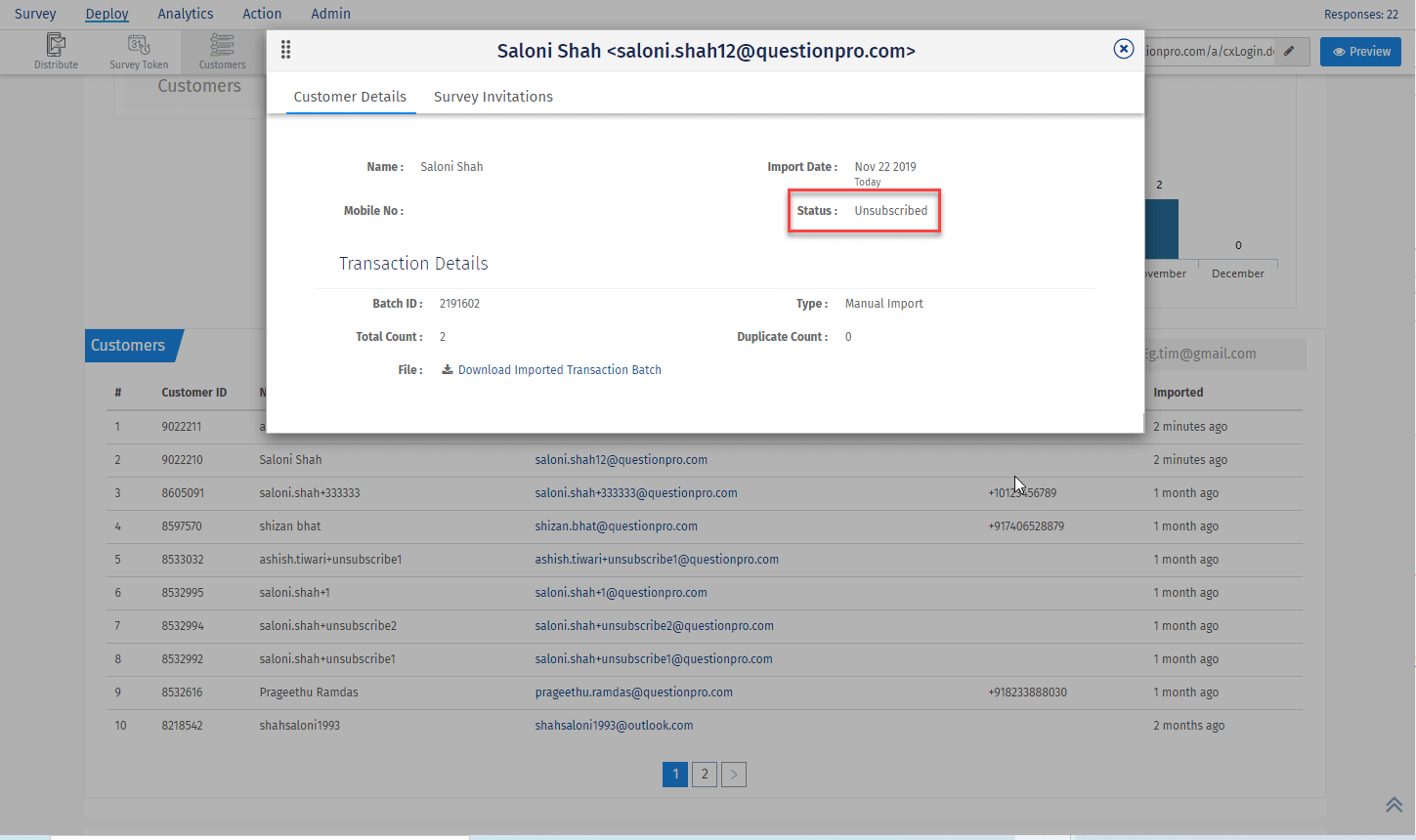Click customer ID 8218542

183,725
